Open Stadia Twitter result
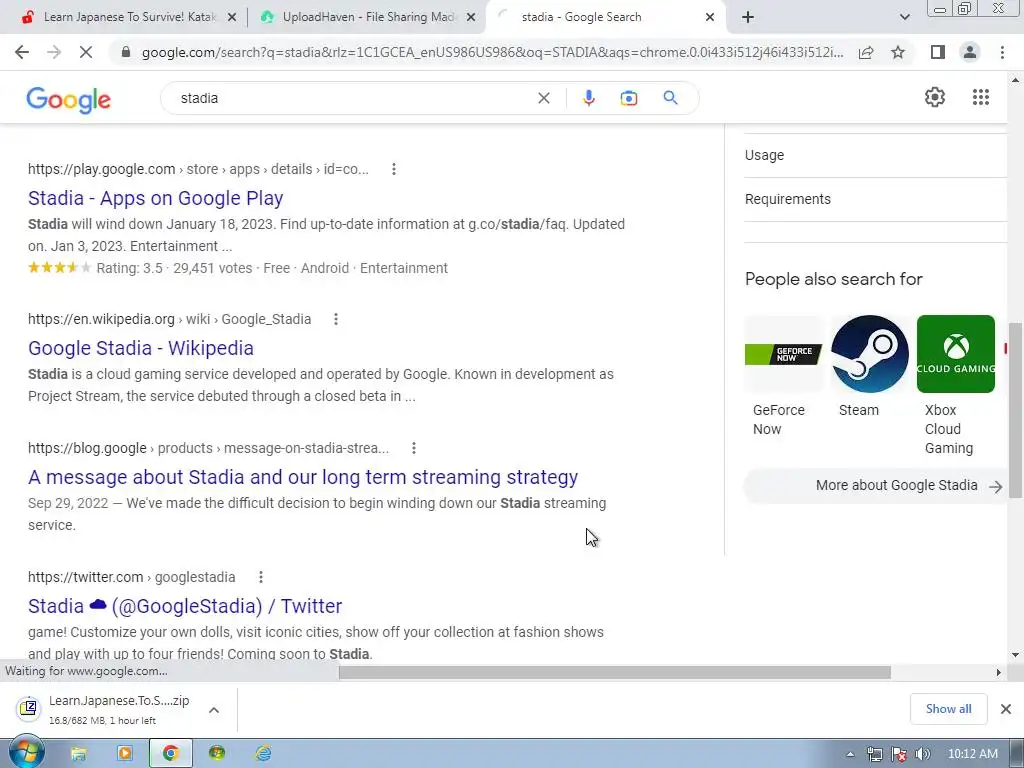1024x768 pixels. [185, 606]
